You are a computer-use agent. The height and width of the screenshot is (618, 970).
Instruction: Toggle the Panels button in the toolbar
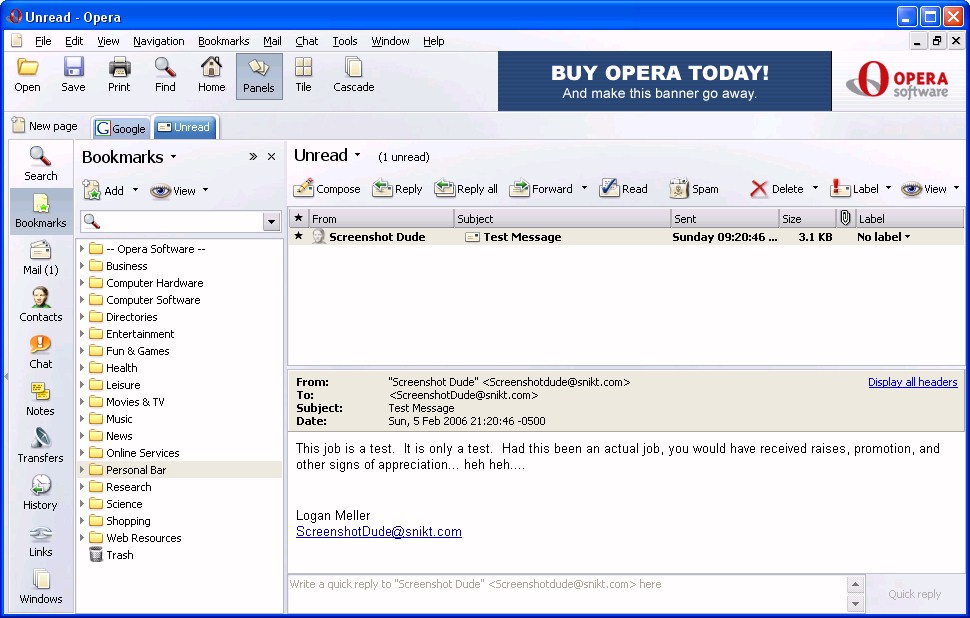coord(258,75)
